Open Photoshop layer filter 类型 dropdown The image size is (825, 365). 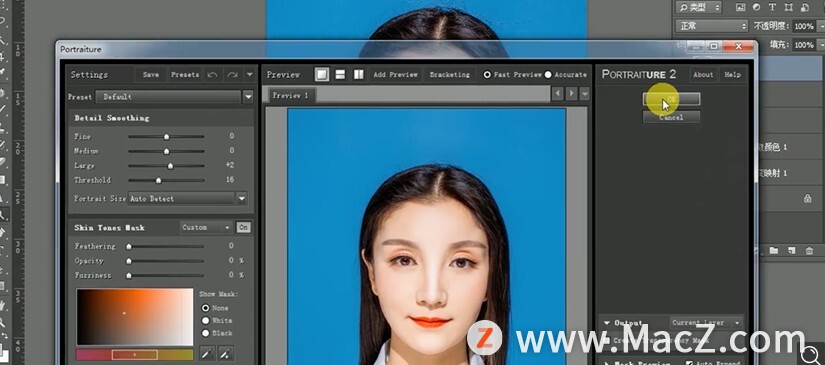tap(699, 7)
